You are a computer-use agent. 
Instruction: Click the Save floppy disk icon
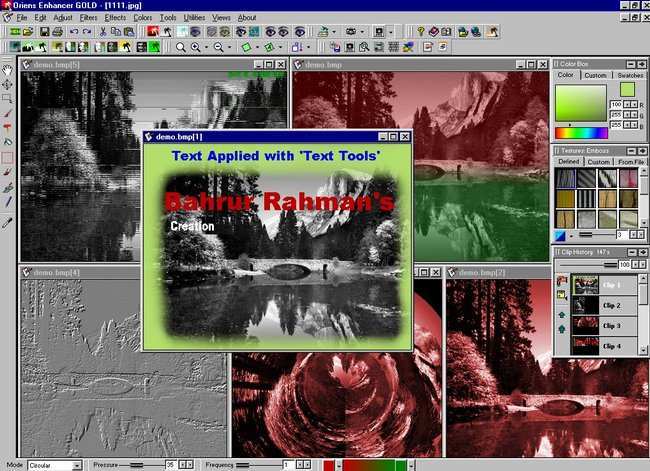tap(44, 32)
